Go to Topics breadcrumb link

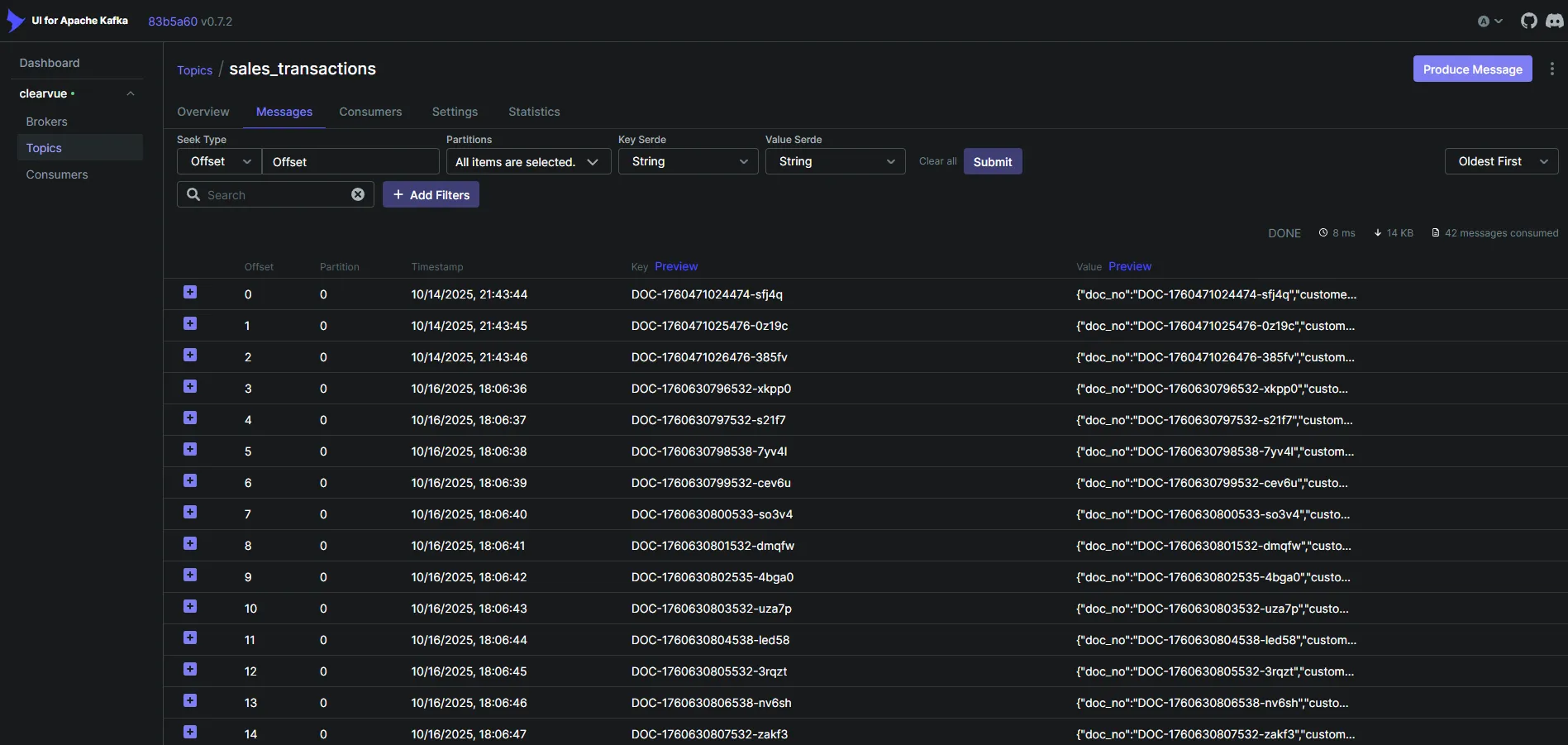tap(194, 70)
